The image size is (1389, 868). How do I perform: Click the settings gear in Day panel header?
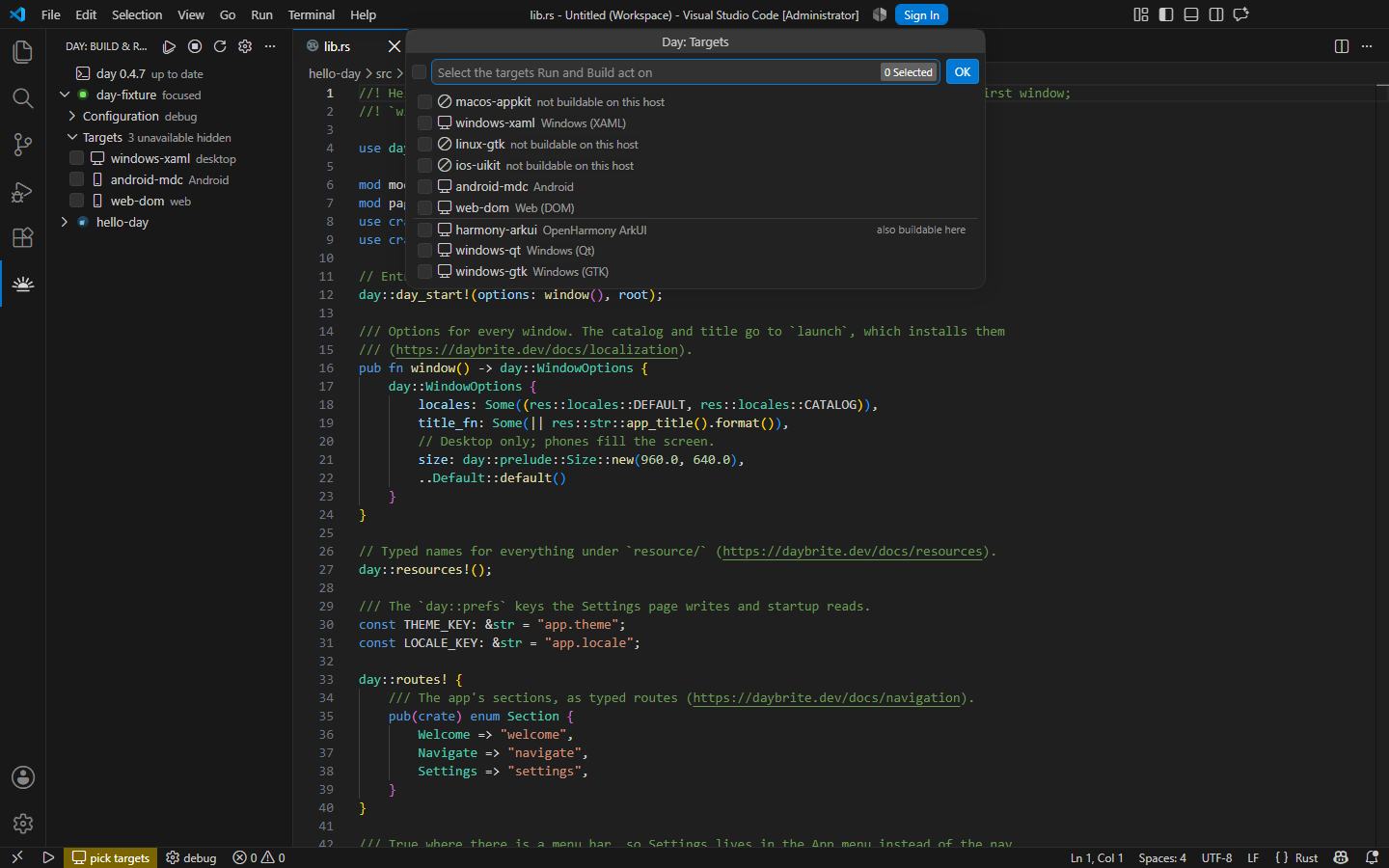pos(245,46)
